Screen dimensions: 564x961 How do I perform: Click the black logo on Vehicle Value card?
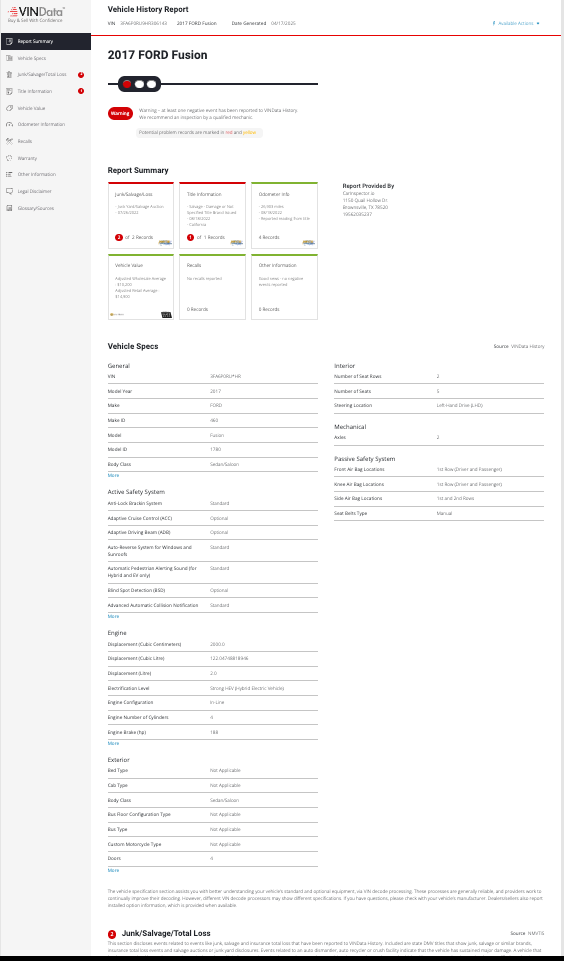coord(166,314)
